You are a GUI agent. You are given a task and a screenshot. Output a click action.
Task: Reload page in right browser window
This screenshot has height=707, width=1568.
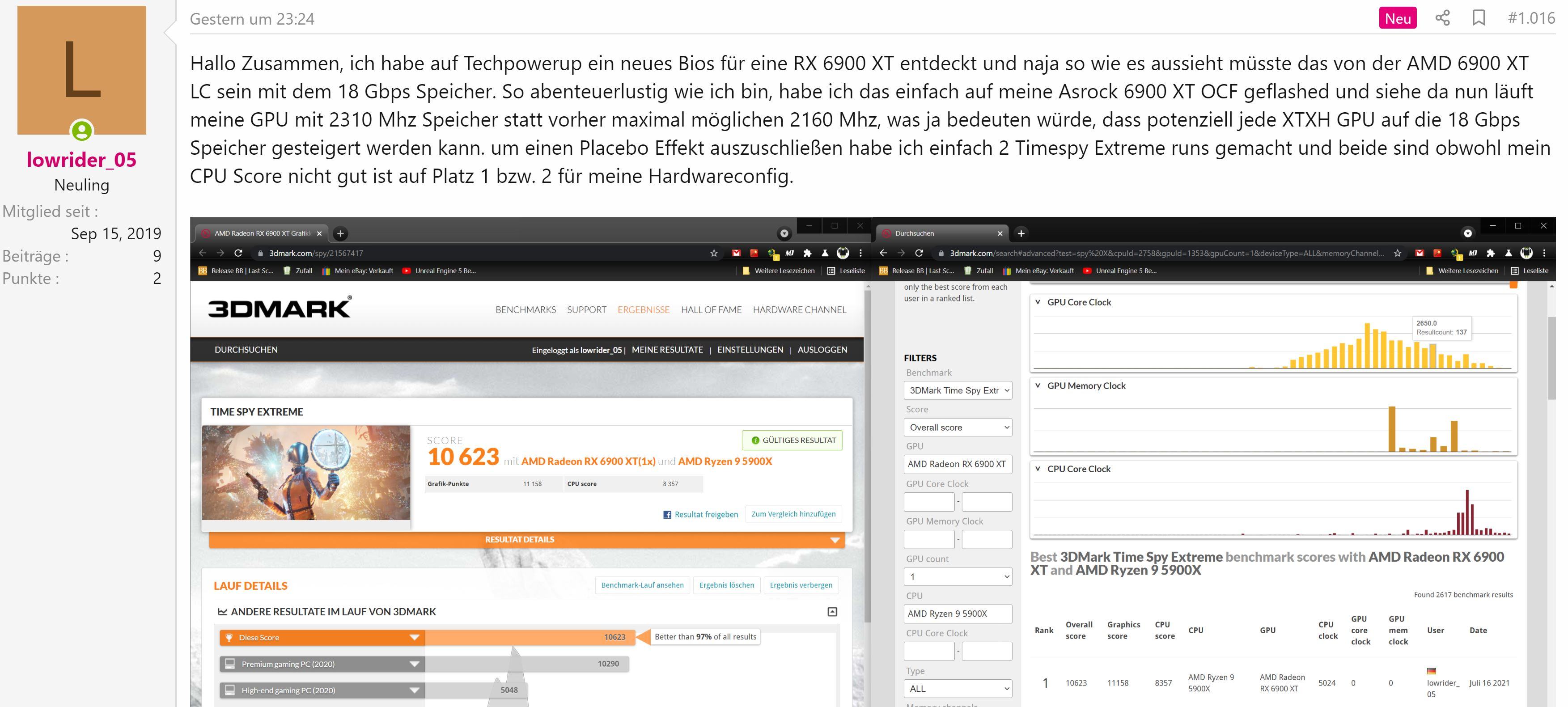point(919,253)
